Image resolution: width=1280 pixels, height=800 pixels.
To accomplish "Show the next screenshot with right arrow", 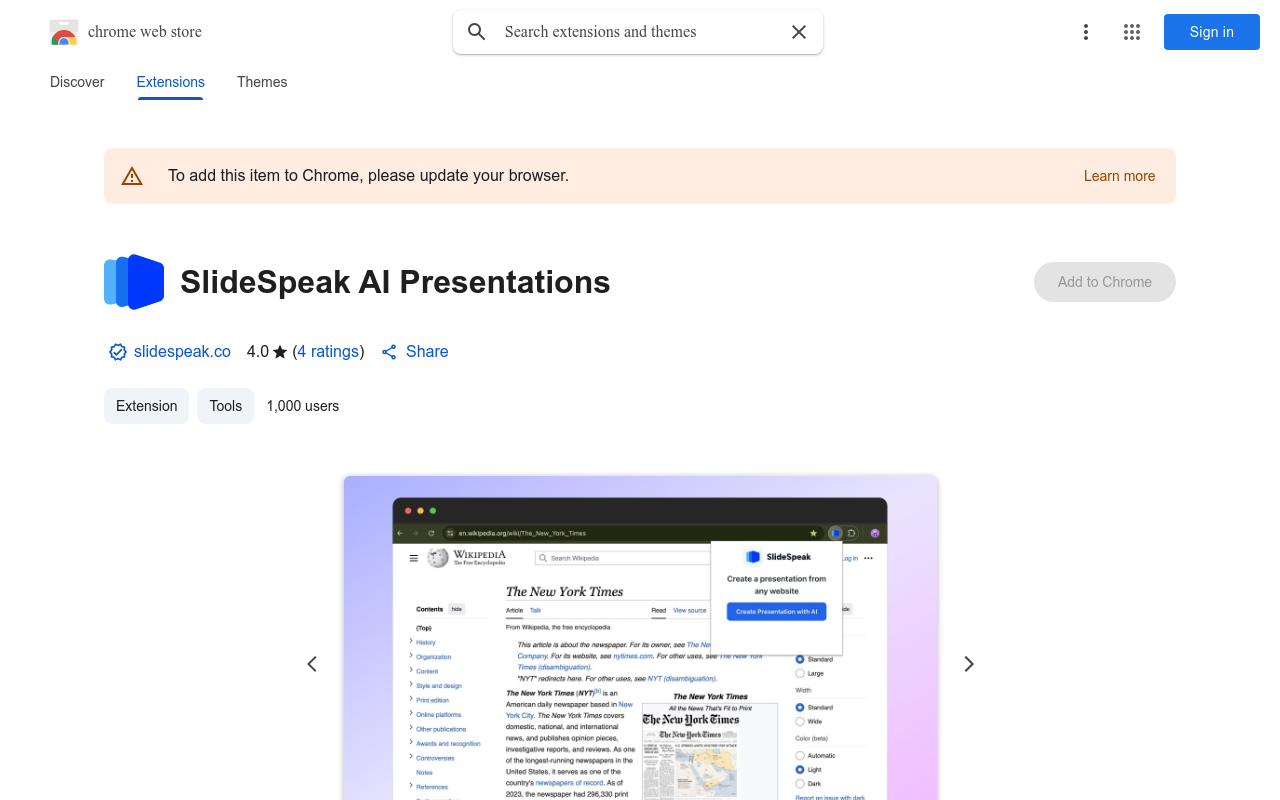I will (x=968, y=664).
